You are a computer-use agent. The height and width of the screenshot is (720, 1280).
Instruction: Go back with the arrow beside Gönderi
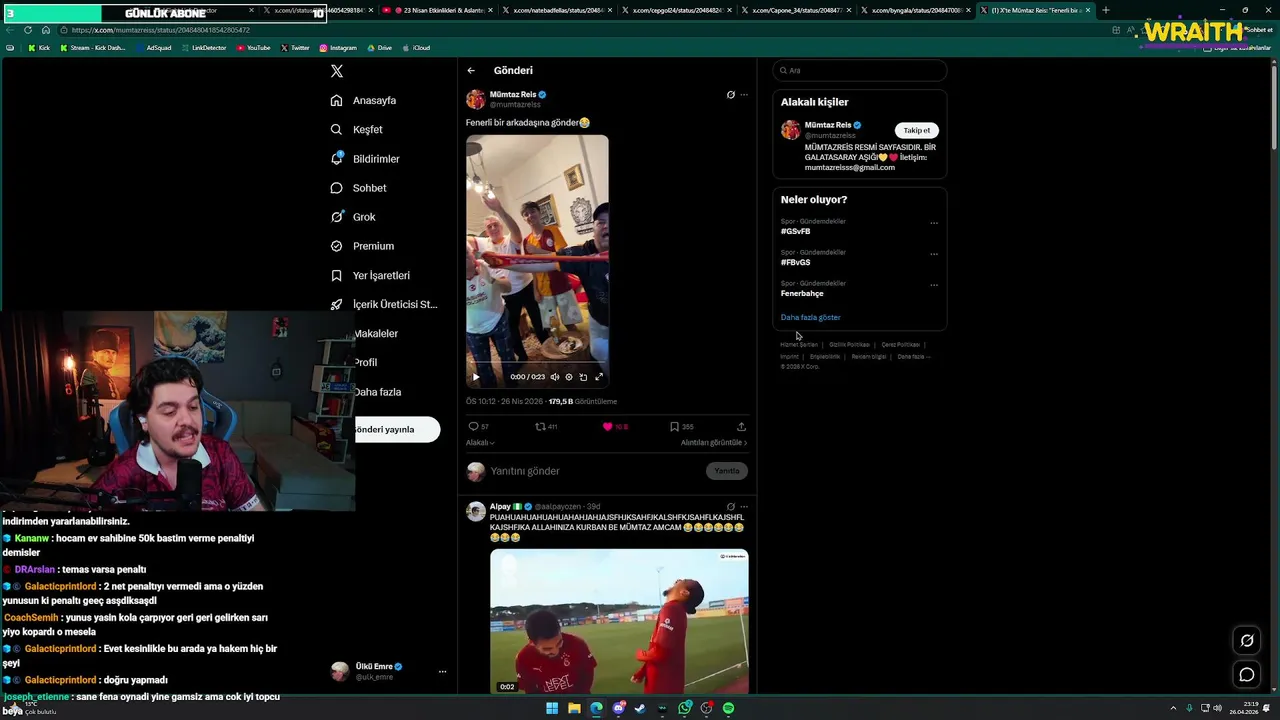(x=471, y=70)
